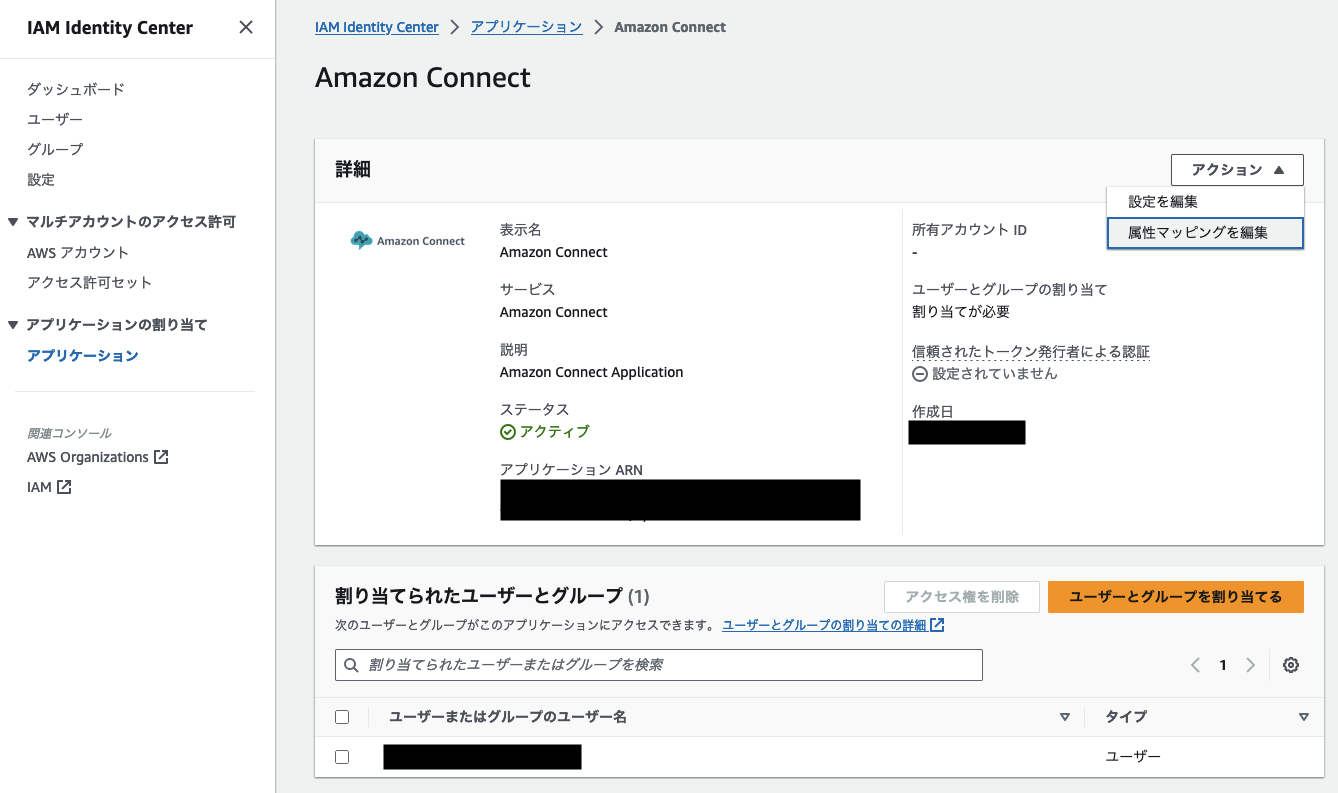Close the アクション dropdown button
The image size is (1338, 793).
tap(1237, 170)
